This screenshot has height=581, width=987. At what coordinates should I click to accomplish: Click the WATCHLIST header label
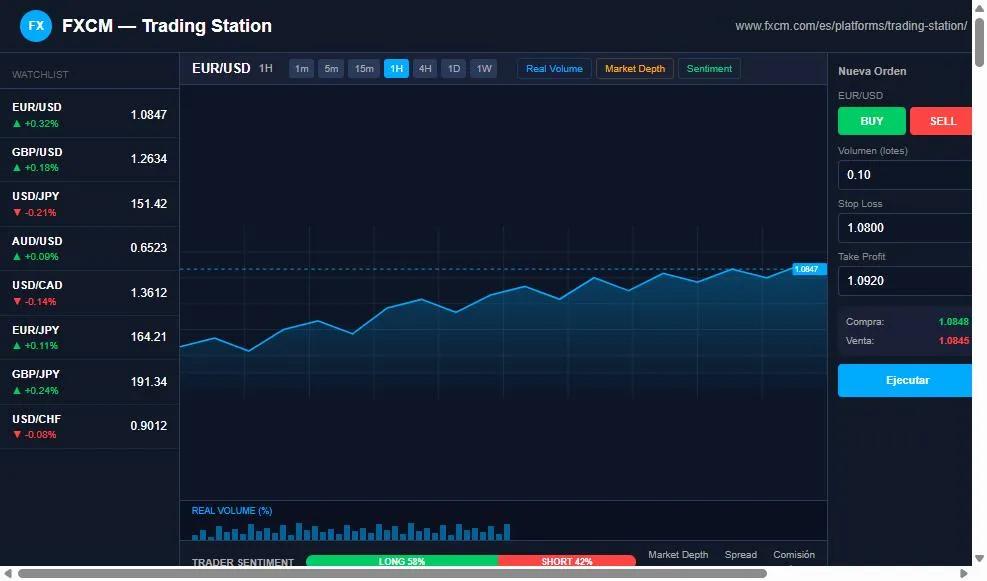click(x=40, y=74)
